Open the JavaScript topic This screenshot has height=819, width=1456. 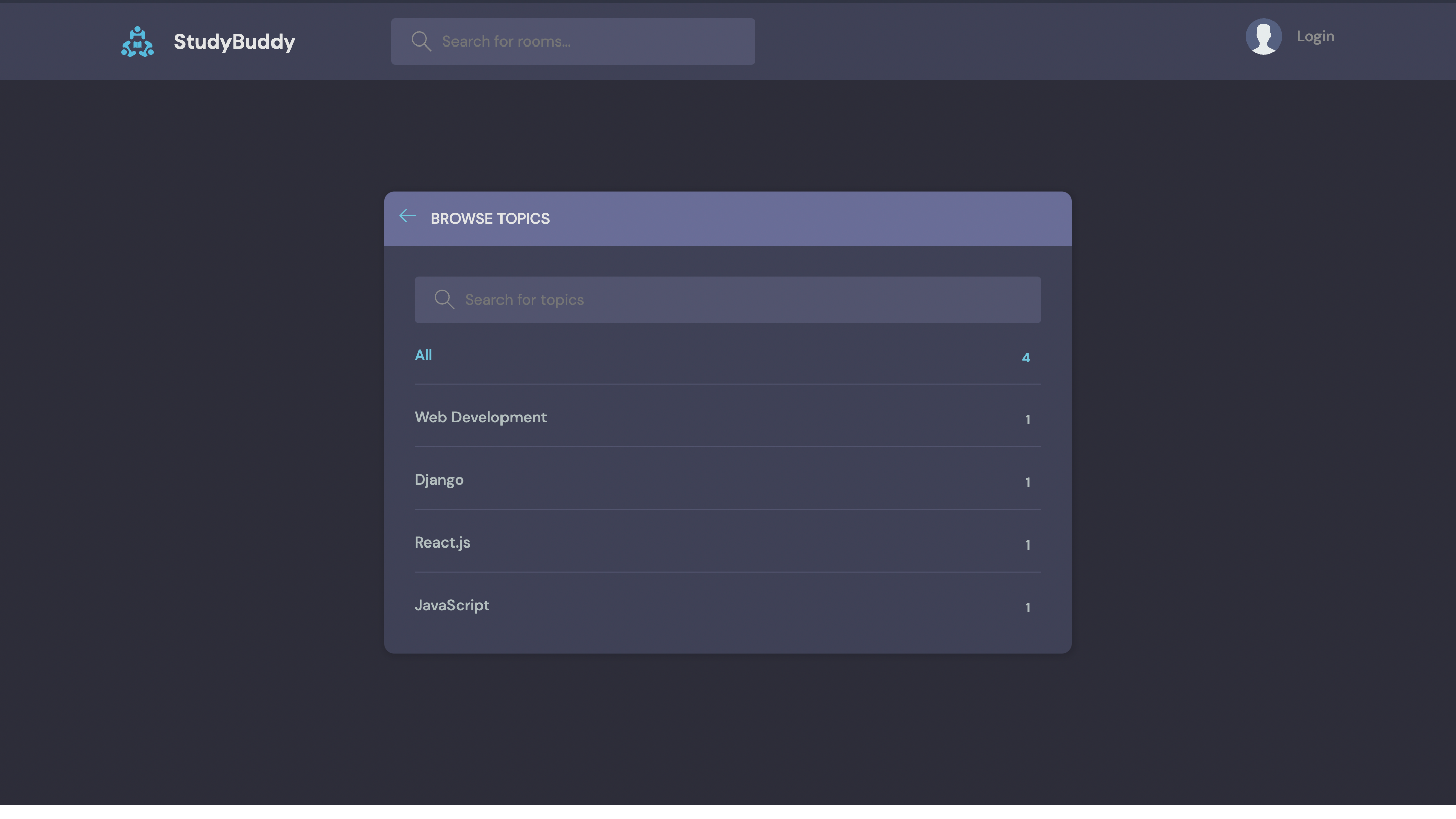pos(451,605)
